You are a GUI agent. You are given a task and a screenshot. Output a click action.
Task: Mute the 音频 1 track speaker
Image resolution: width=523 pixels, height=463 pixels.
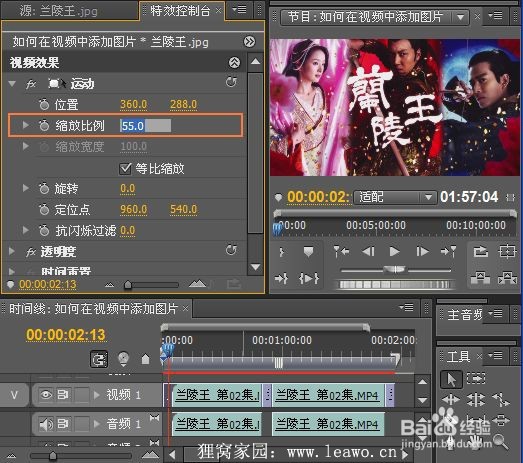click(x=46, y=424)
